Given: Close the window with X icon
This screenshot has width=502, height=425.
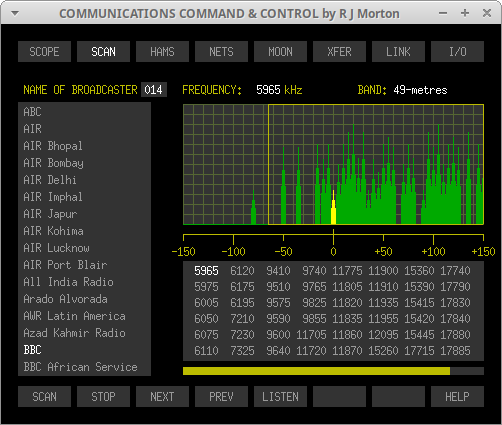Looking at the screenshot, I should tap(487, 13).
